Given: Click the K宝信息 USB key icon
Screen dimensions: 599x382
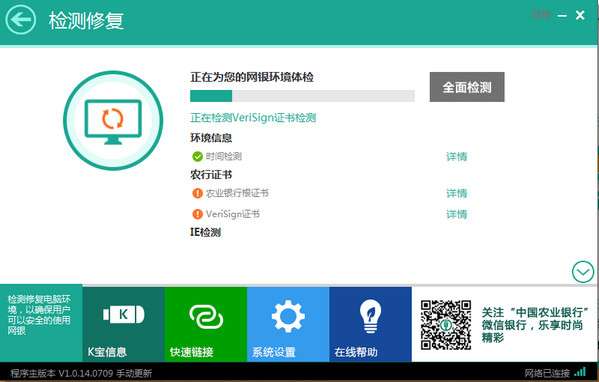Looking at the screenshot, I should coord(123,314).
